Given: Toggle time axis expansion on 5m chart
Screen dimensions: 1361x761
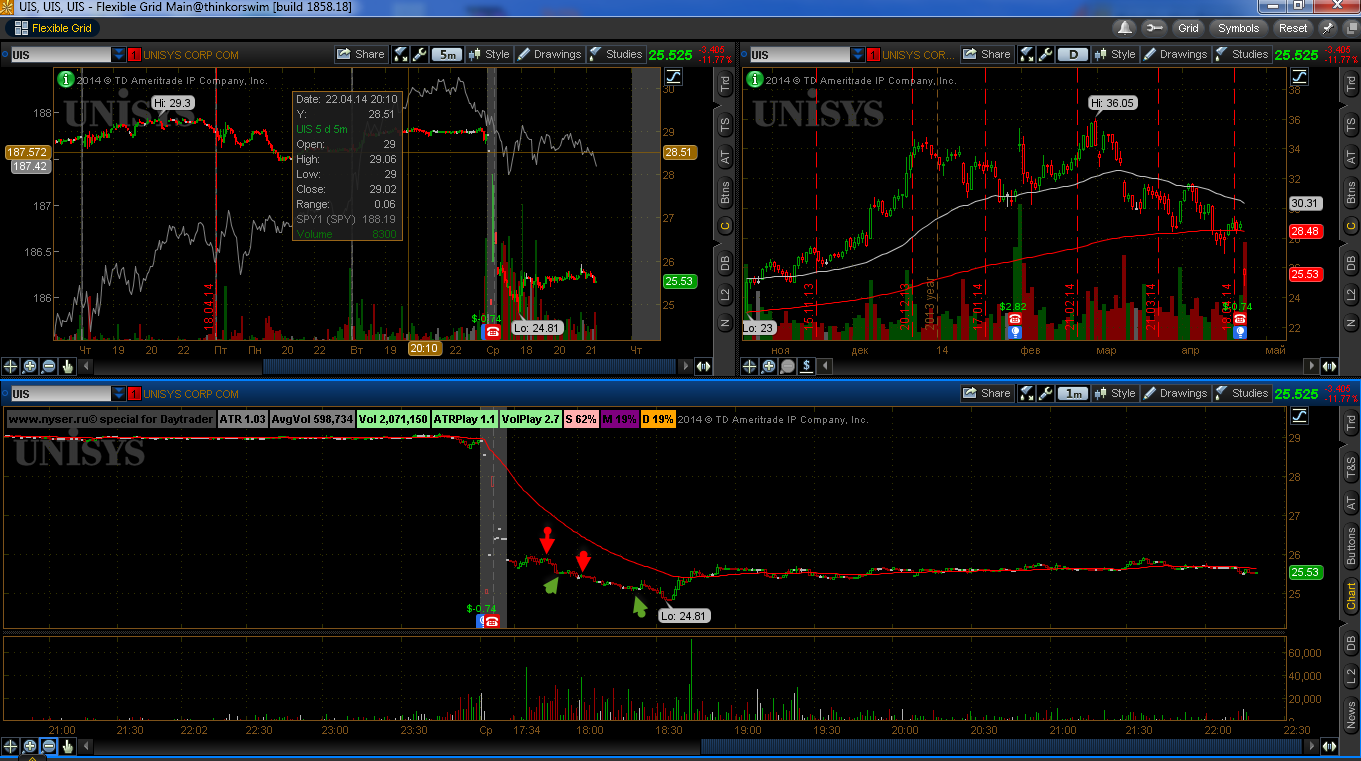Looking at the screenshot, I should coord(703,366).
